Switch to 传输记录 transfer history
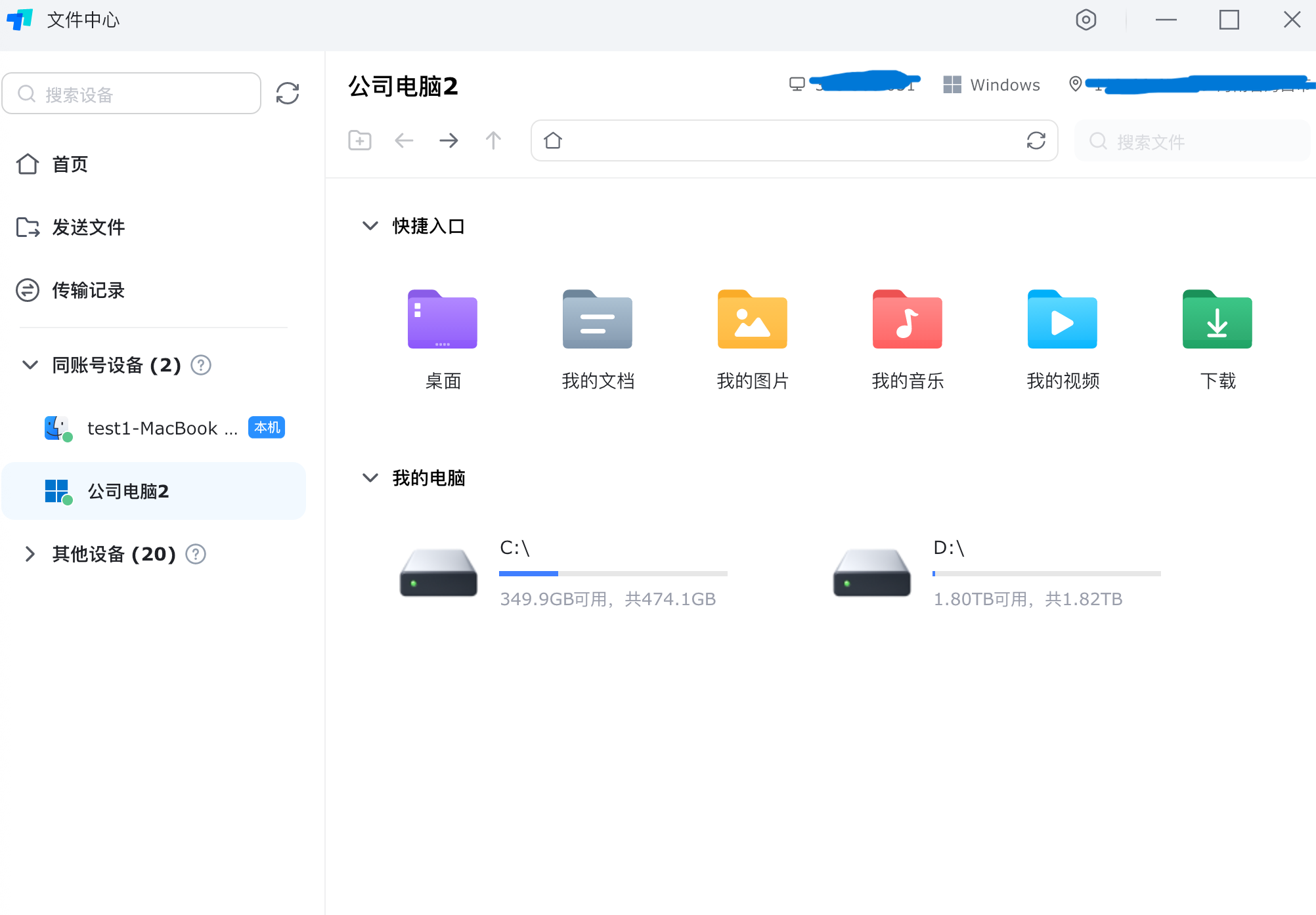This screenshot has width=1316, height=915. (88, 291)
